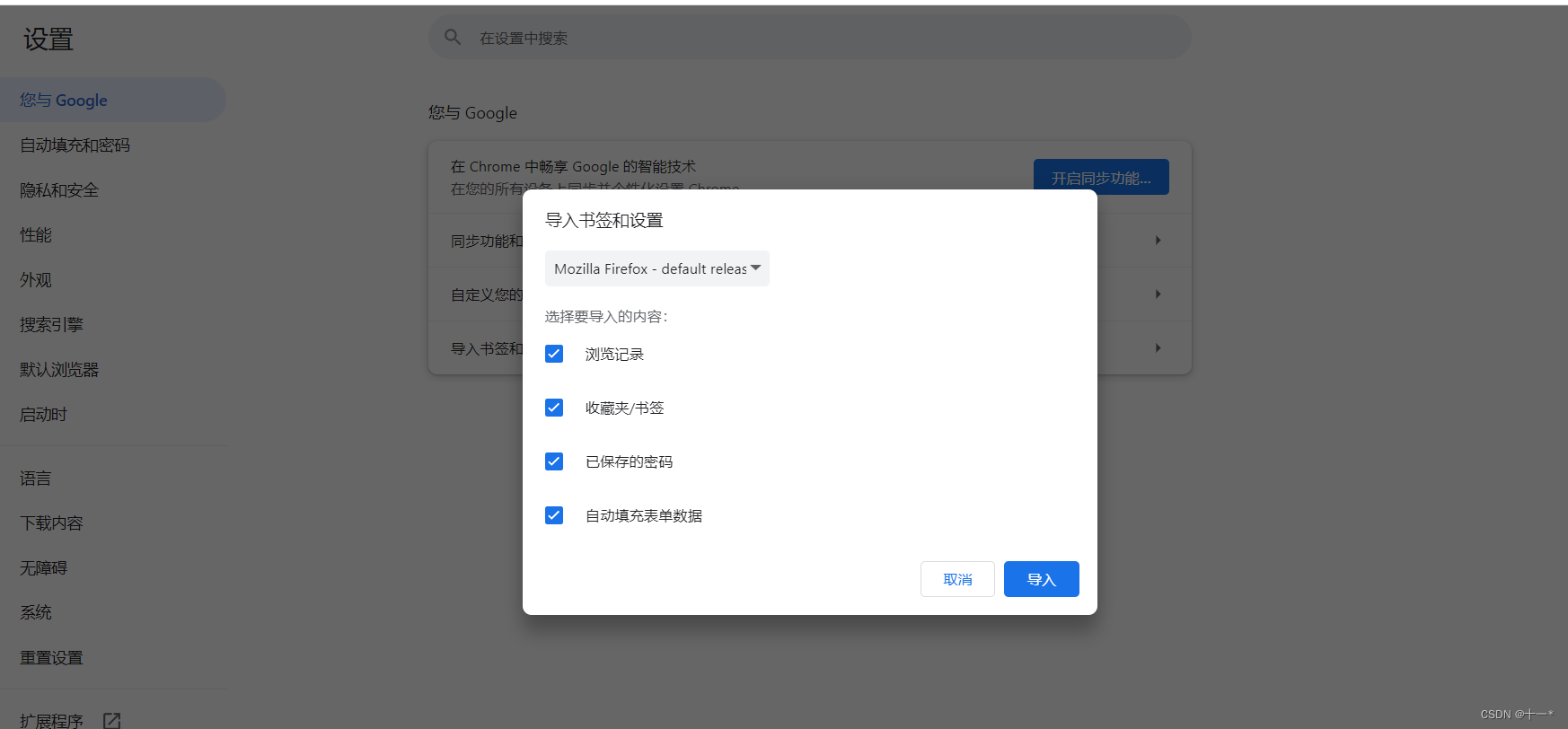Click the 自动填充表单数据 label text

click(644, 515)
